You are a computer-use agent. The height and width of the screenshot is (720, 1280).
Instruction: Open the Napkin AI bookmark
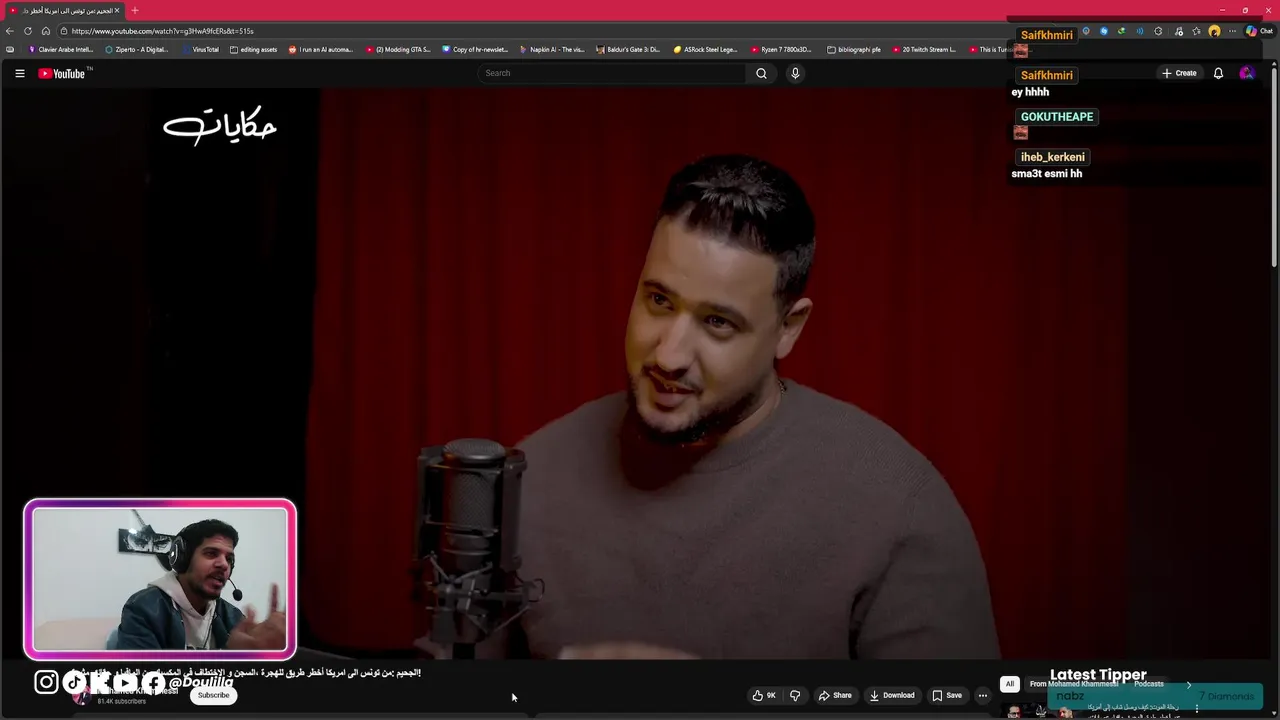pyautogui.click(x=552, y=49)
